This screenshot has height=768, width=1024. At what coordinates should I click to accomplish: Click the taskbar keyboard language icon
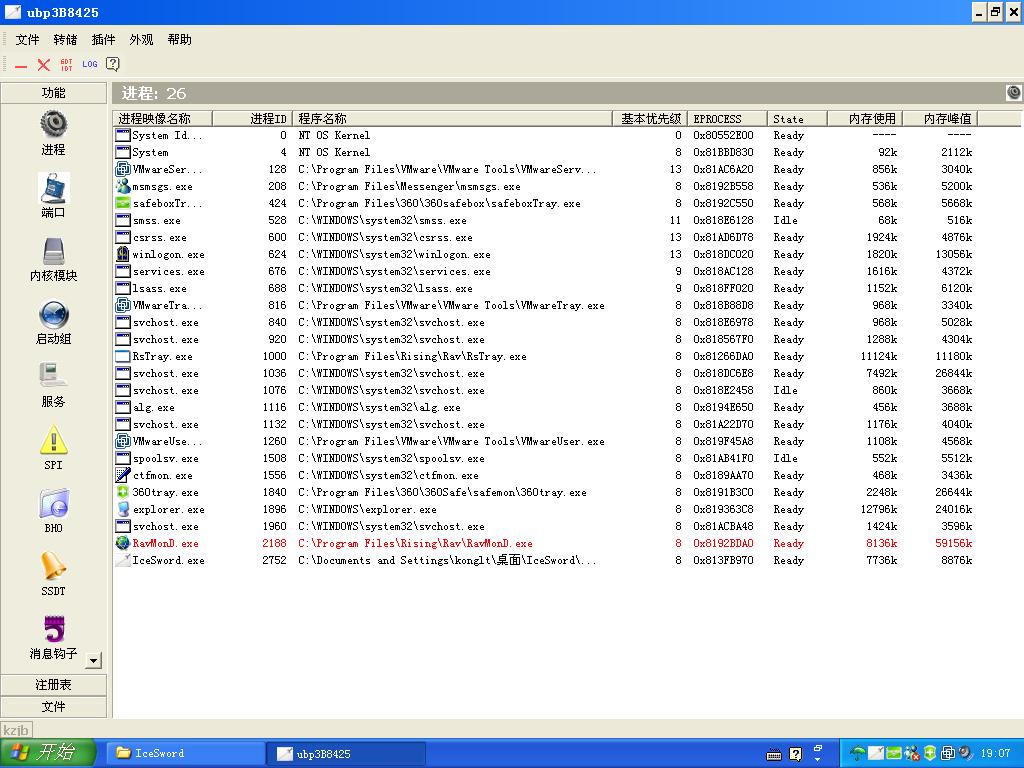pyautogui.click(x=774, y=755)
